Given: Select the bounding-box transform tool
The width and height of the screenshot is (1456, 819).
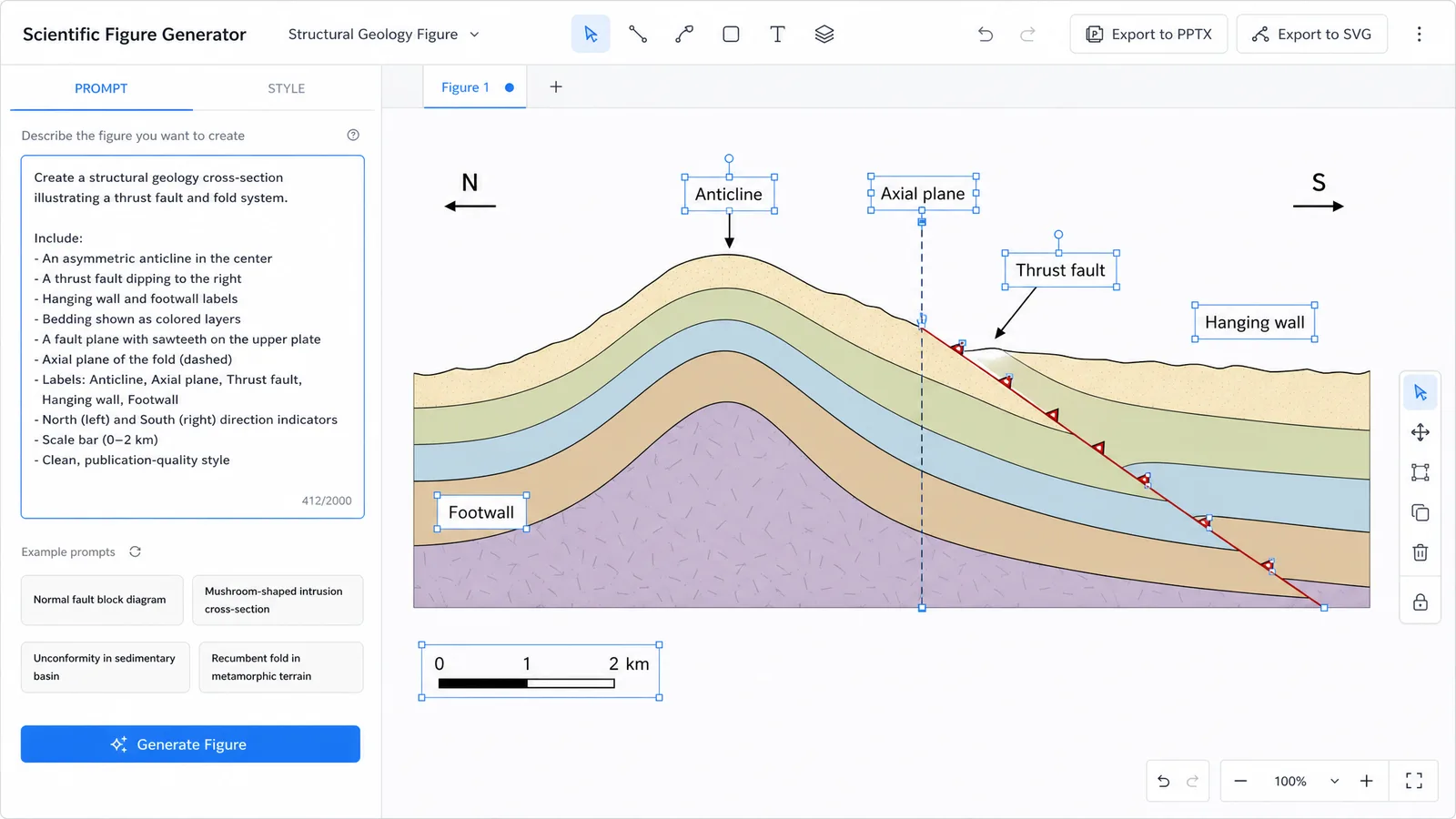Looking at the screenshot, I should [x=1421, y=472].
